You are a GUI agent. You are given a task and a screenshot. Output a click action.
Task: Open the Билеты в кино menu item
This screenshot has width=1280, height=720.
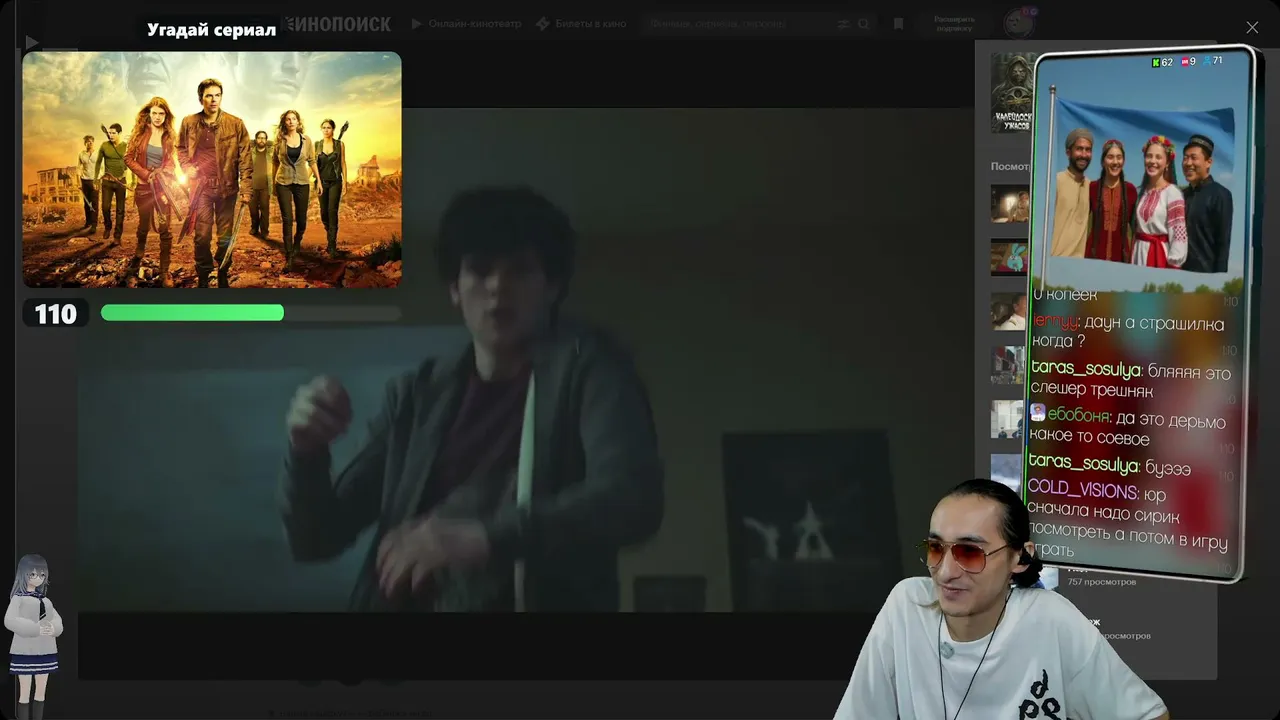pyautogui.click(x=581, y=24)
